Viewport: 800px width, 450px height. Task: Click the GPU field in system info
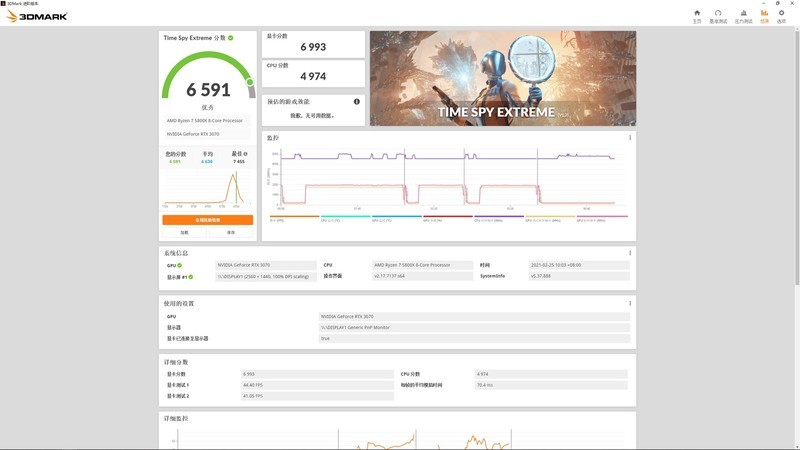click(x=266, y=265)
